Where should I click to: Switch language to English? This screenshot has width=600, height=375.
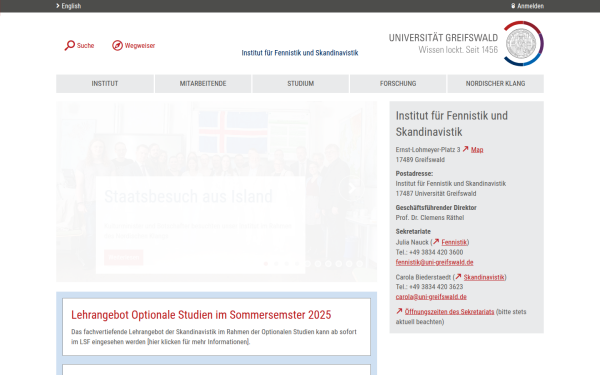coord(68,6)
